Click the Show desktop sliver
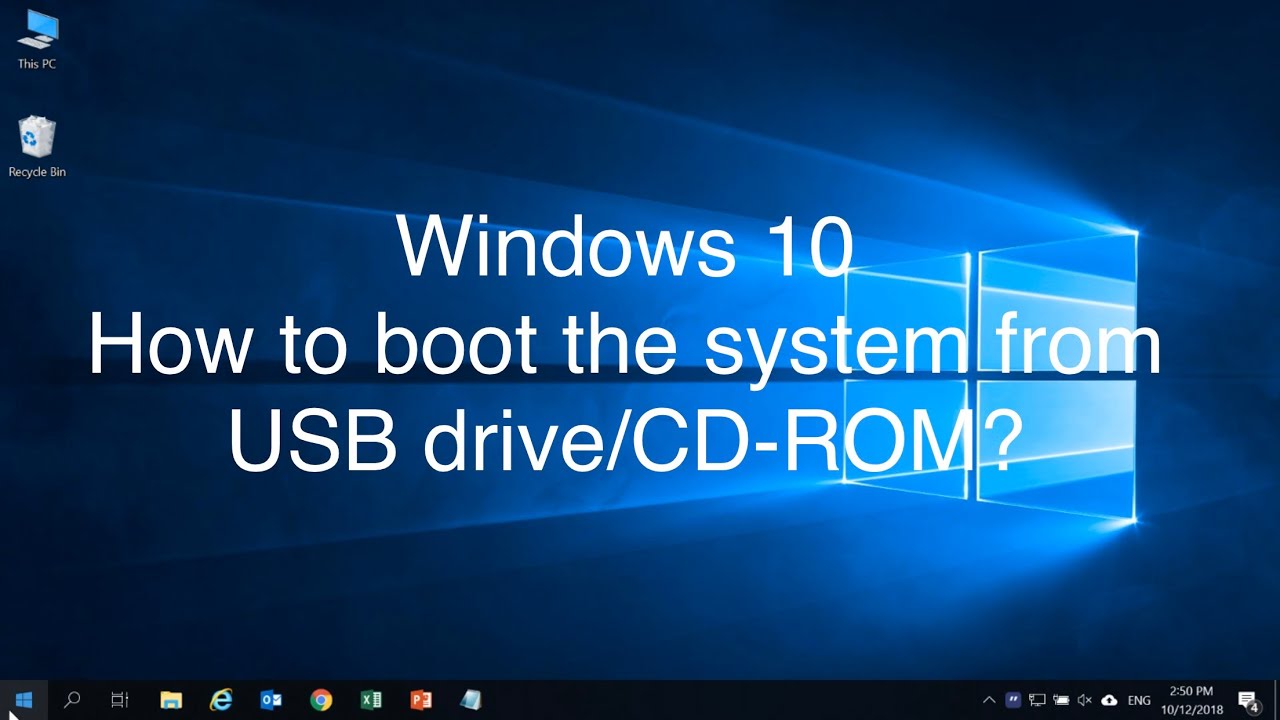Image resolution: width=1280 pixels, height=720 pixels. [x=1277, y=700]
